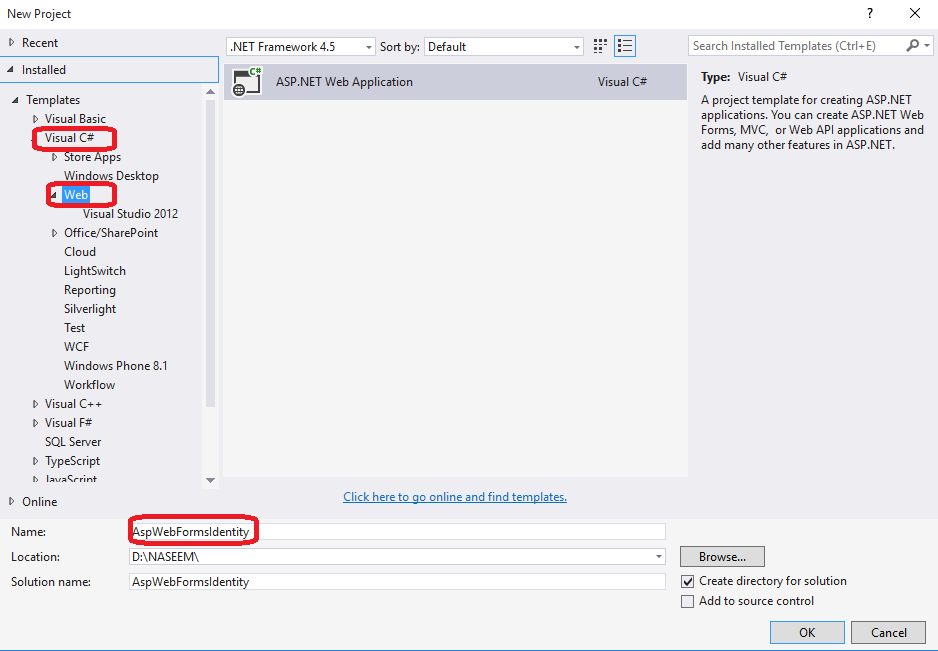Viewport: 938px width, 651px height.
Task: Click the template tree scrollbar thumb
Action: tap(210, 254)
